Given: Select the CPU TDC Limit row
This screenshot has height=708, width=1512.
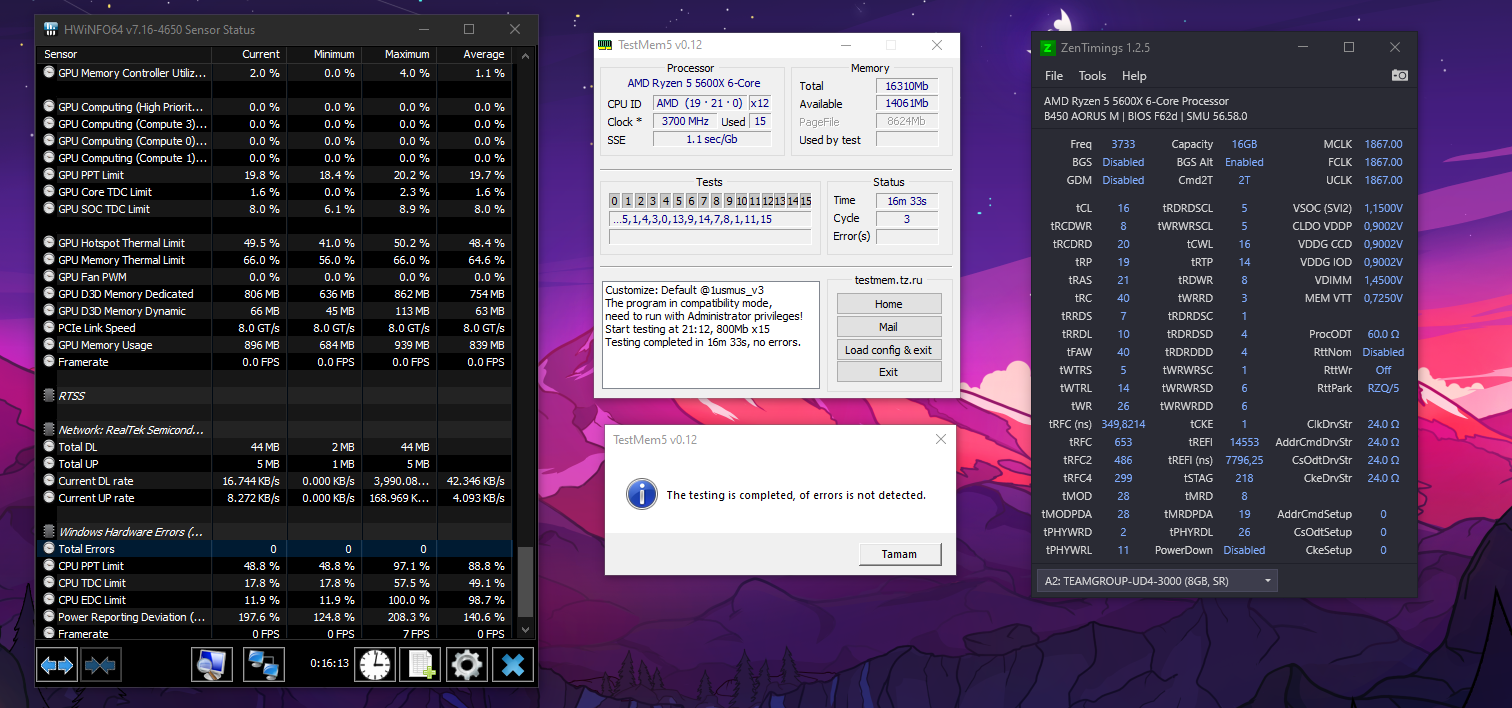Looking at the screenshot, I should 275,583.
